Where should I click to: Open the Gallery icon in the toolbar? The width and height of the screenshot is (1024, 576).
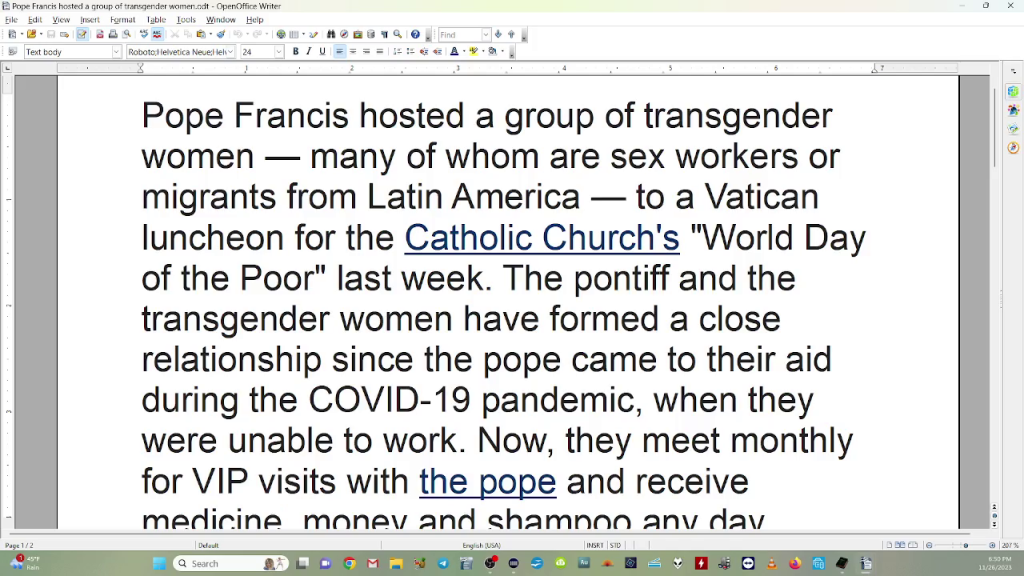(x=358, y=35)
